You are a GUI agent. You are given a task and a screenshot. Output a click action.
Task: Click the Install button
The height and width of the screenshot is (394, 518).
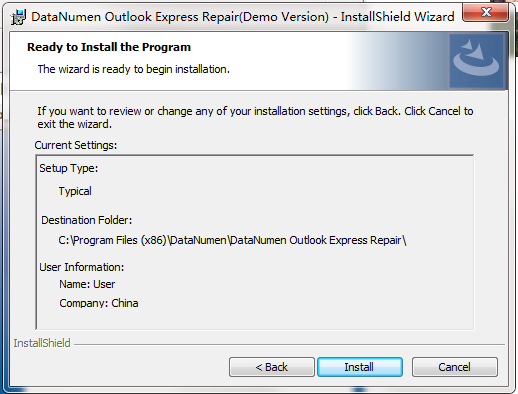(x=360, y=367)
